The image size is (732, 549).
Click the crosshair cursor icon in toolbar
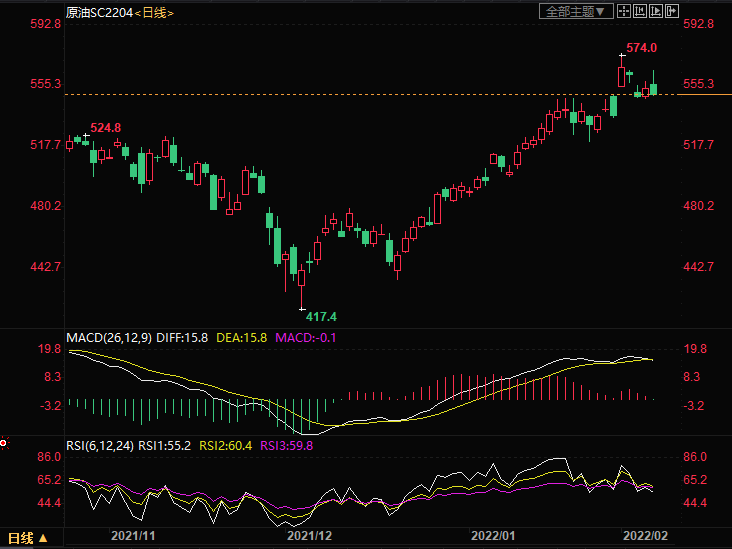[x=623, y=11]
